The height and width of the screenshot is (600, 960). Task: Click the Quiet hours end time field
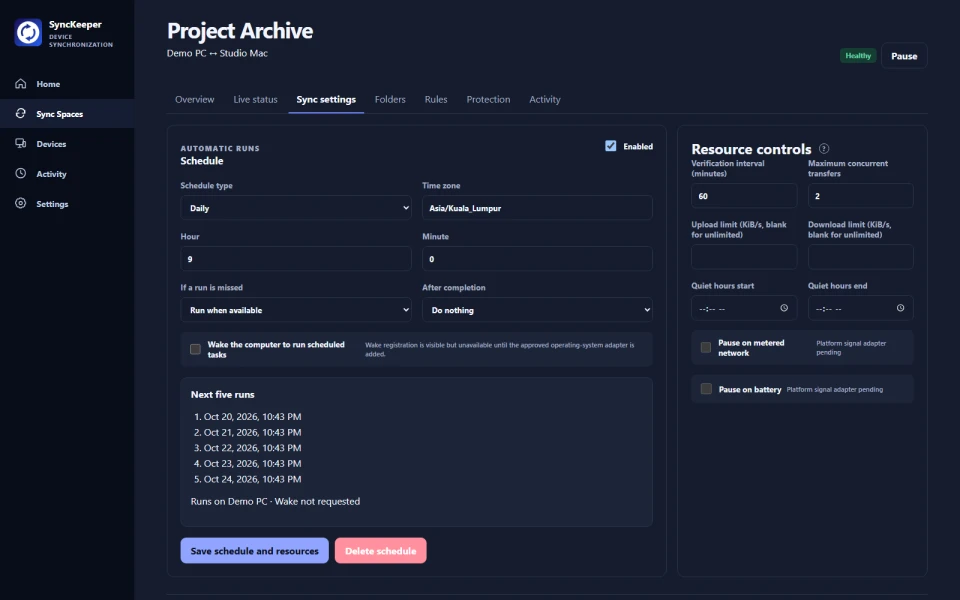tap(861, 308)
